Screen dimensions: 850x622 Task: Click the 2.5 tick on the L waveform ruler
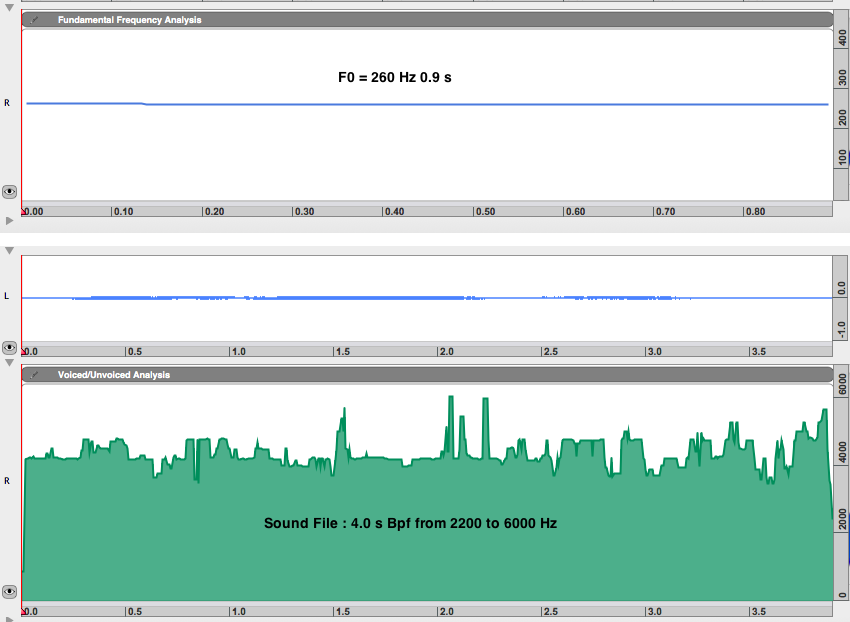(x=550, y=351)
